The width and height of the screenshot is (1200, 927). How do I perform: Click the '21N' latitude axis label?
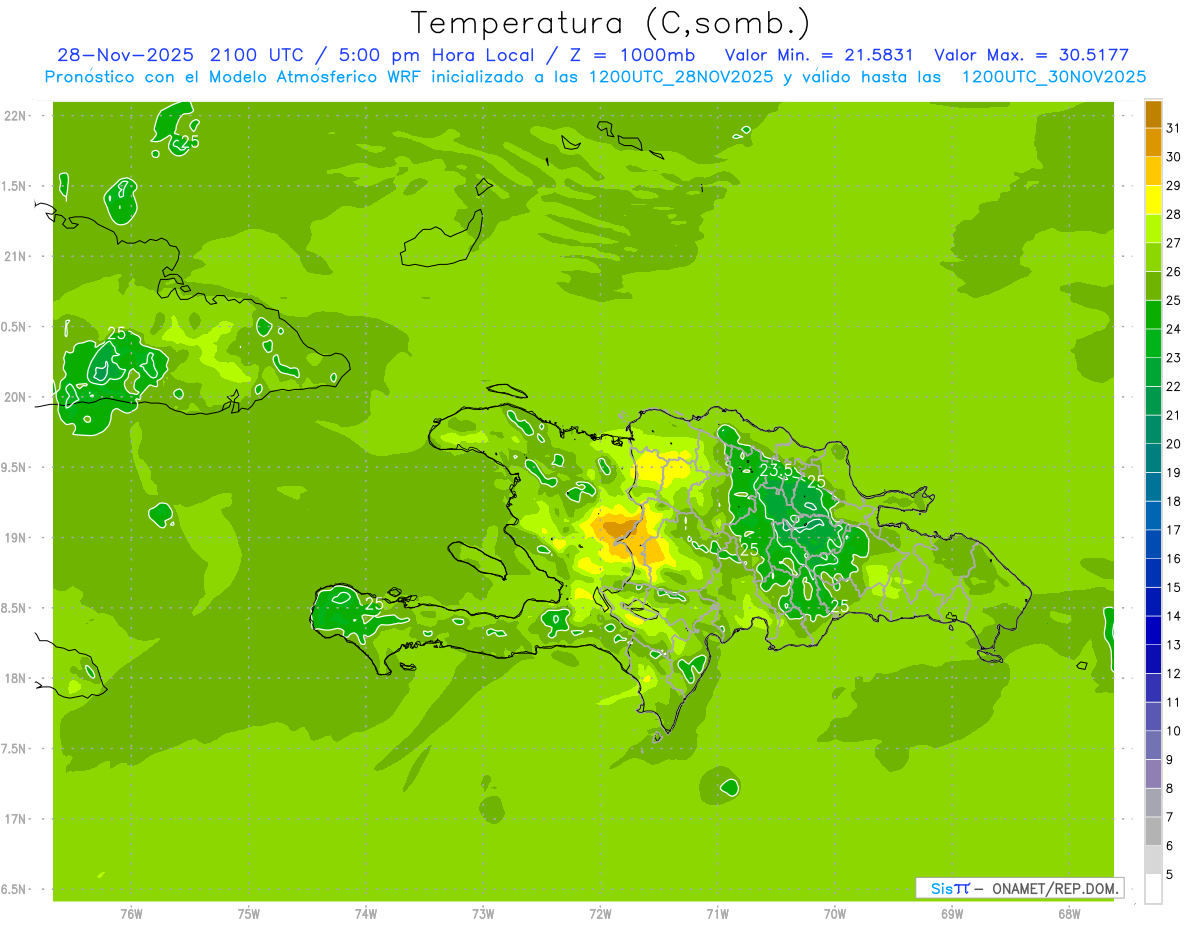pos(15,256)
